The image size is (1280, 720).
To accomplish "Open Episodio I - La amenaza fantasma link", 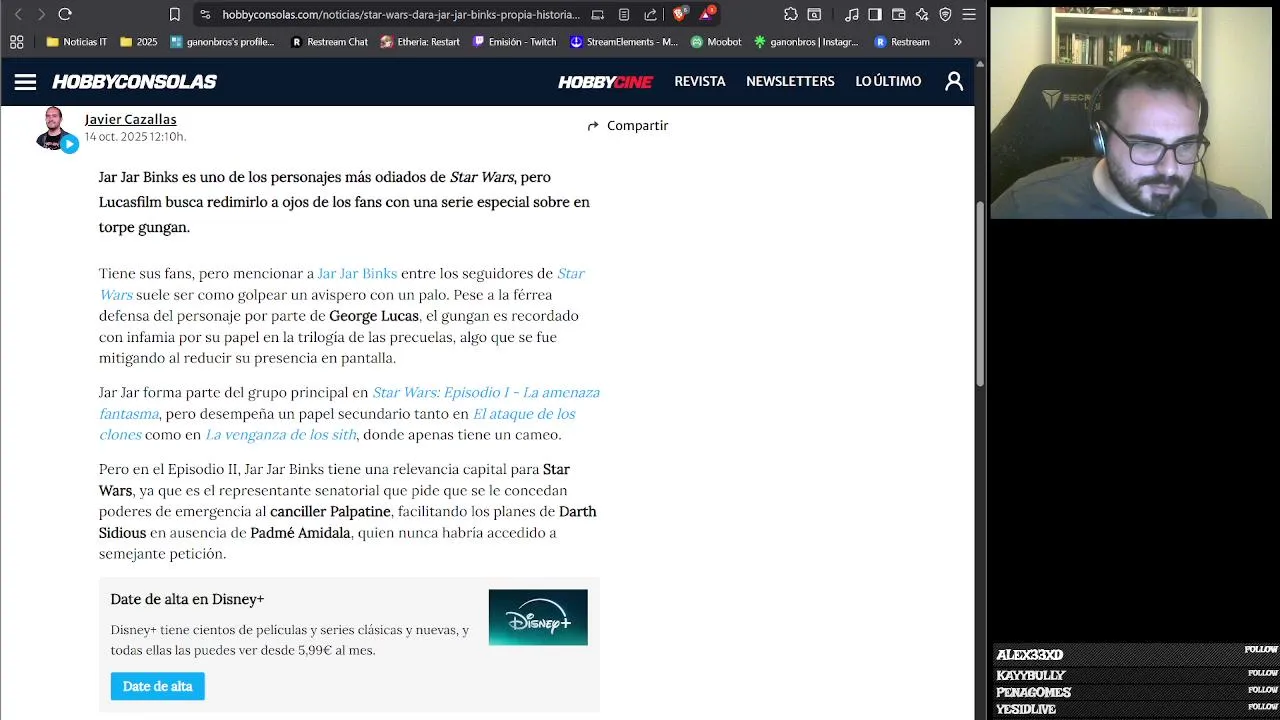I will pyautogui.click(x=486, y=392).
